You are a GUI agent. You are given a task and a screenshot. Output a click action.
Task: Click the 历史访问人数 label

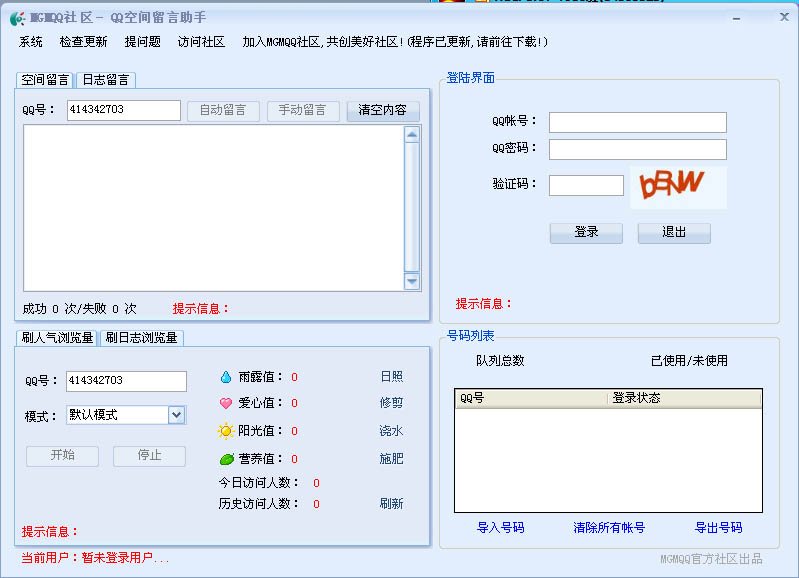click(258, 504)
